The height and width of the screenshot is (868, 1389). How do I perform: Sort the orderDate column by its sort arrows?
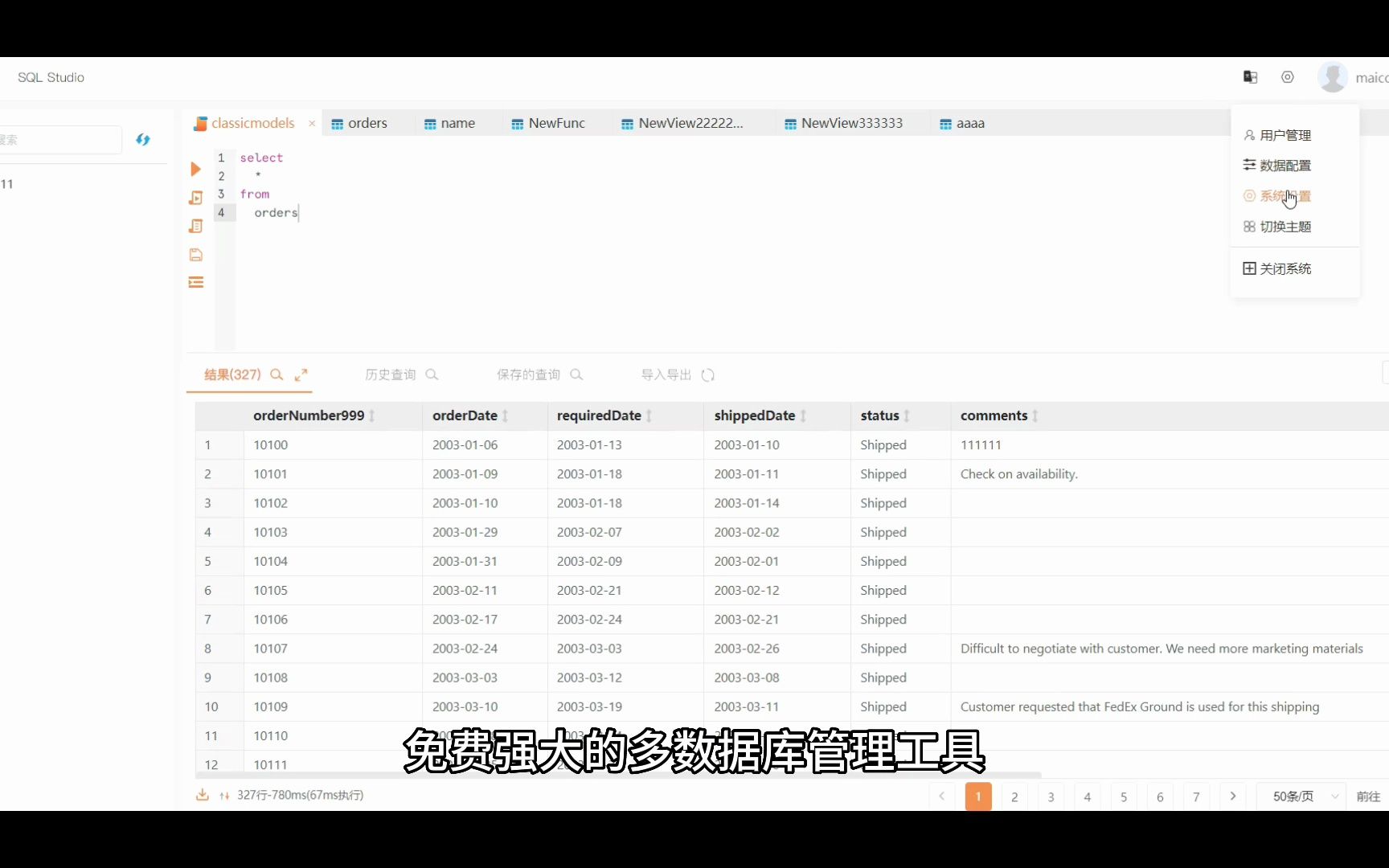click(506, 416)
